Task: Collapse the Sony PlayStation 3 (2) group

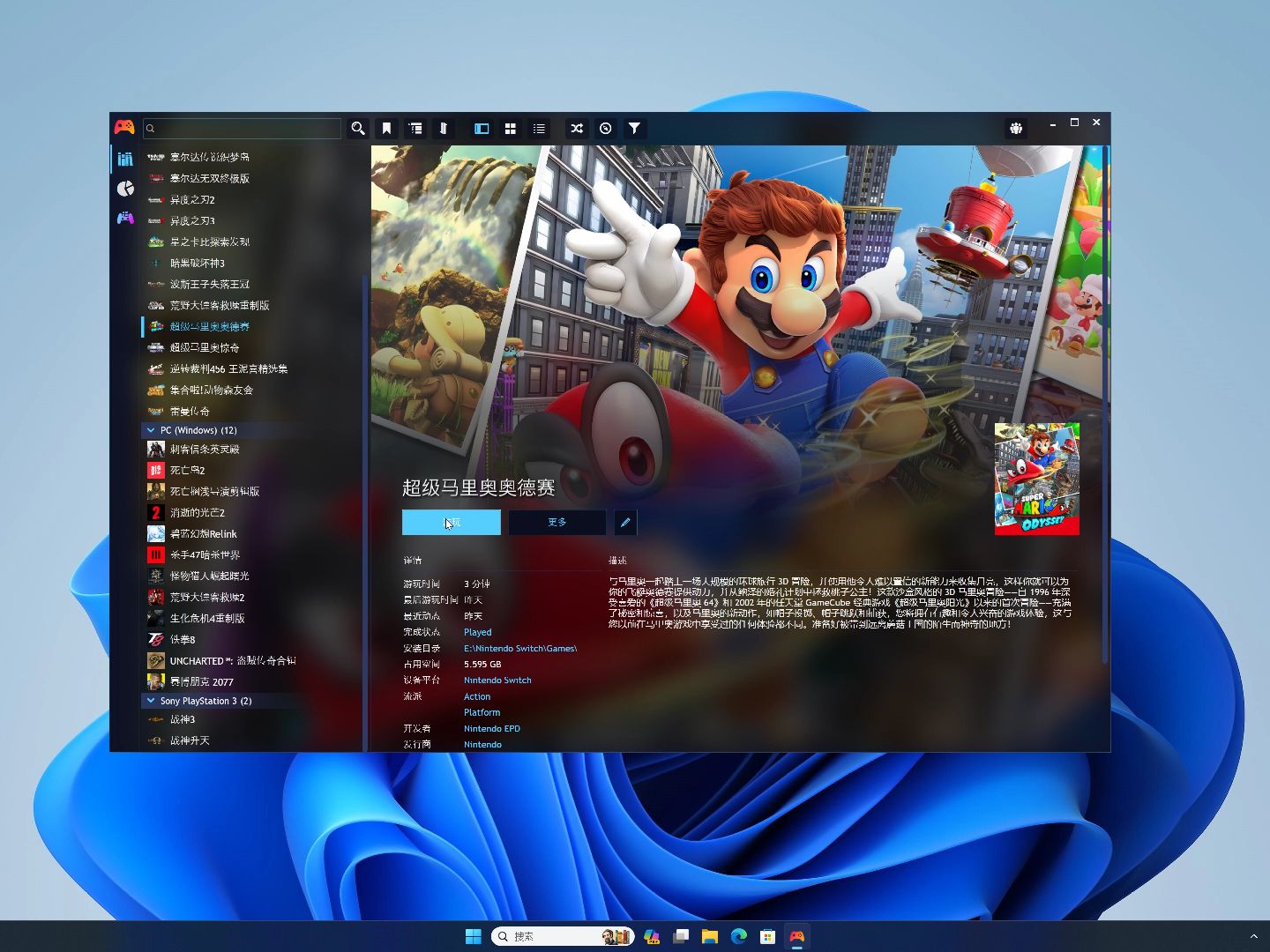Action: coord(151,701)
